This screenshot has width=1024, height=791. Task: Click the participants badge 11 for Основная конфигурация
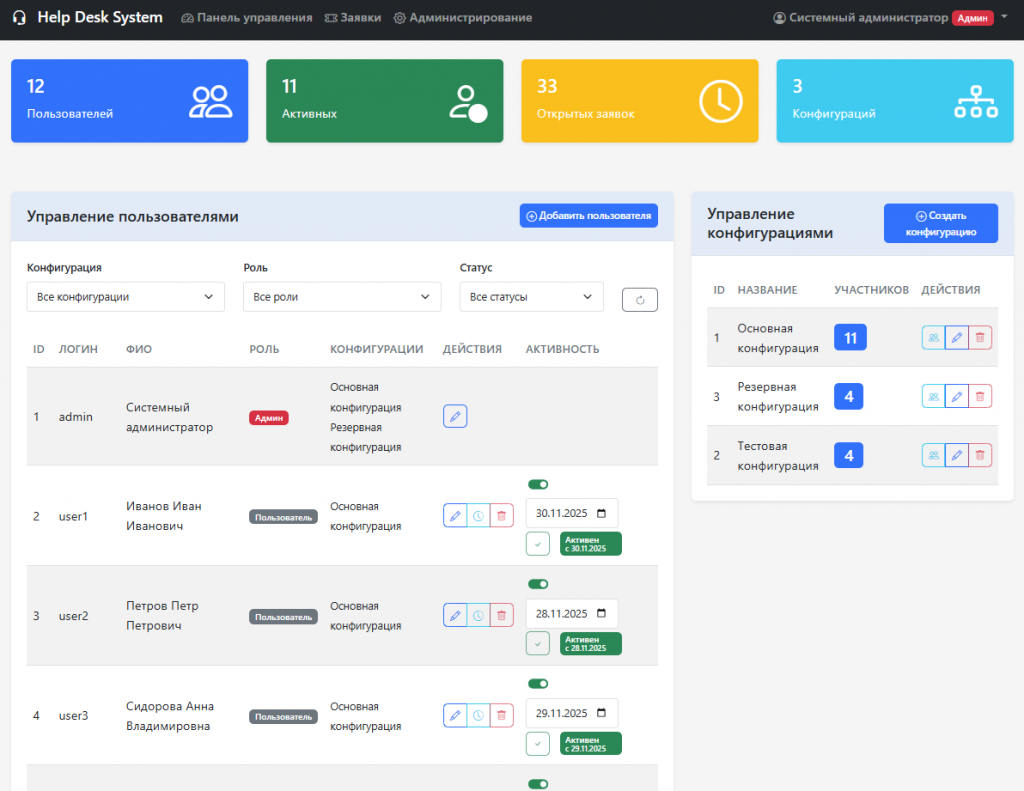click(x=850, y=338)
